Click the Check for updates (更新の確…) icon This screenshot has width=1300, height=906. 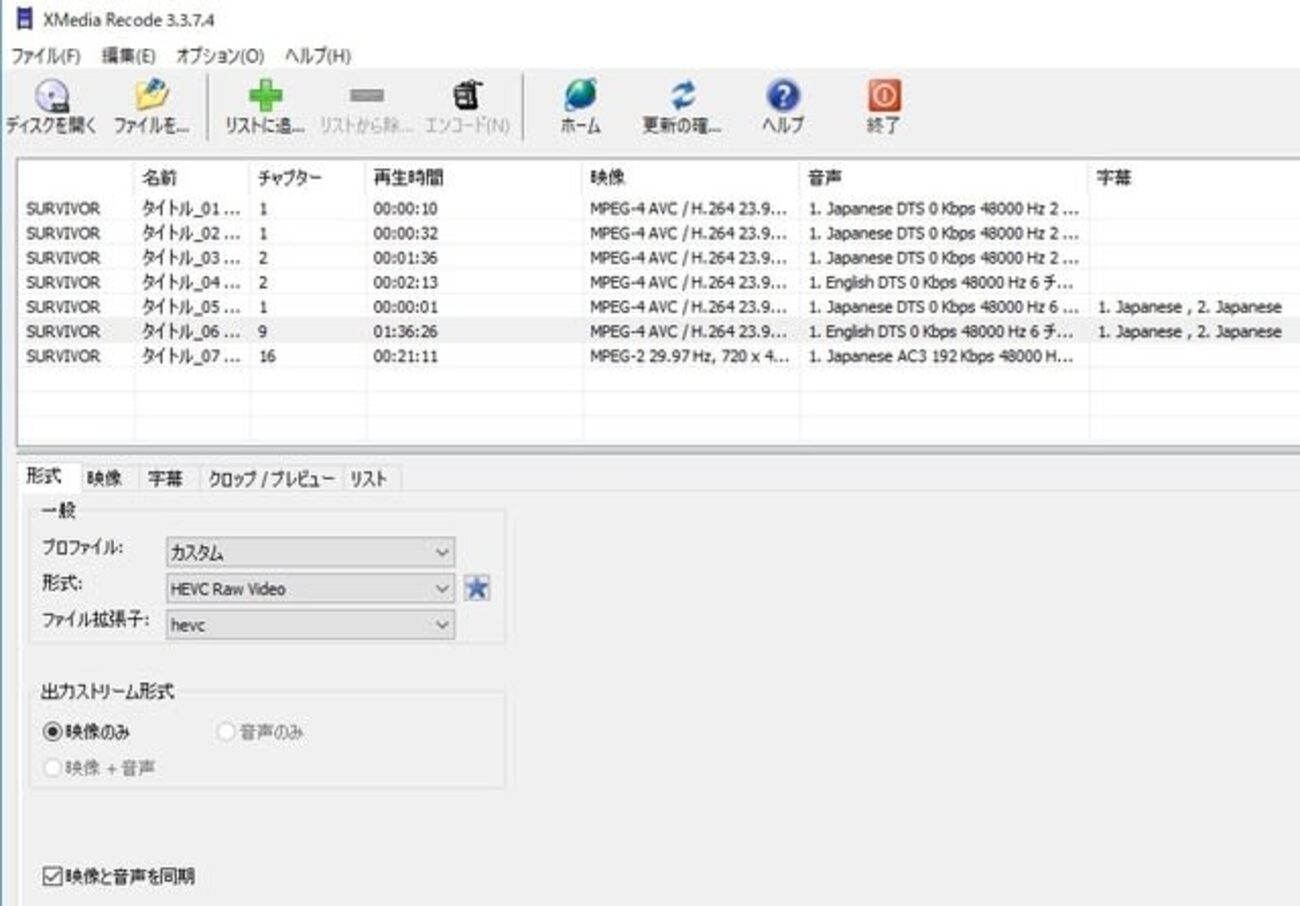[x=683, y=96]
